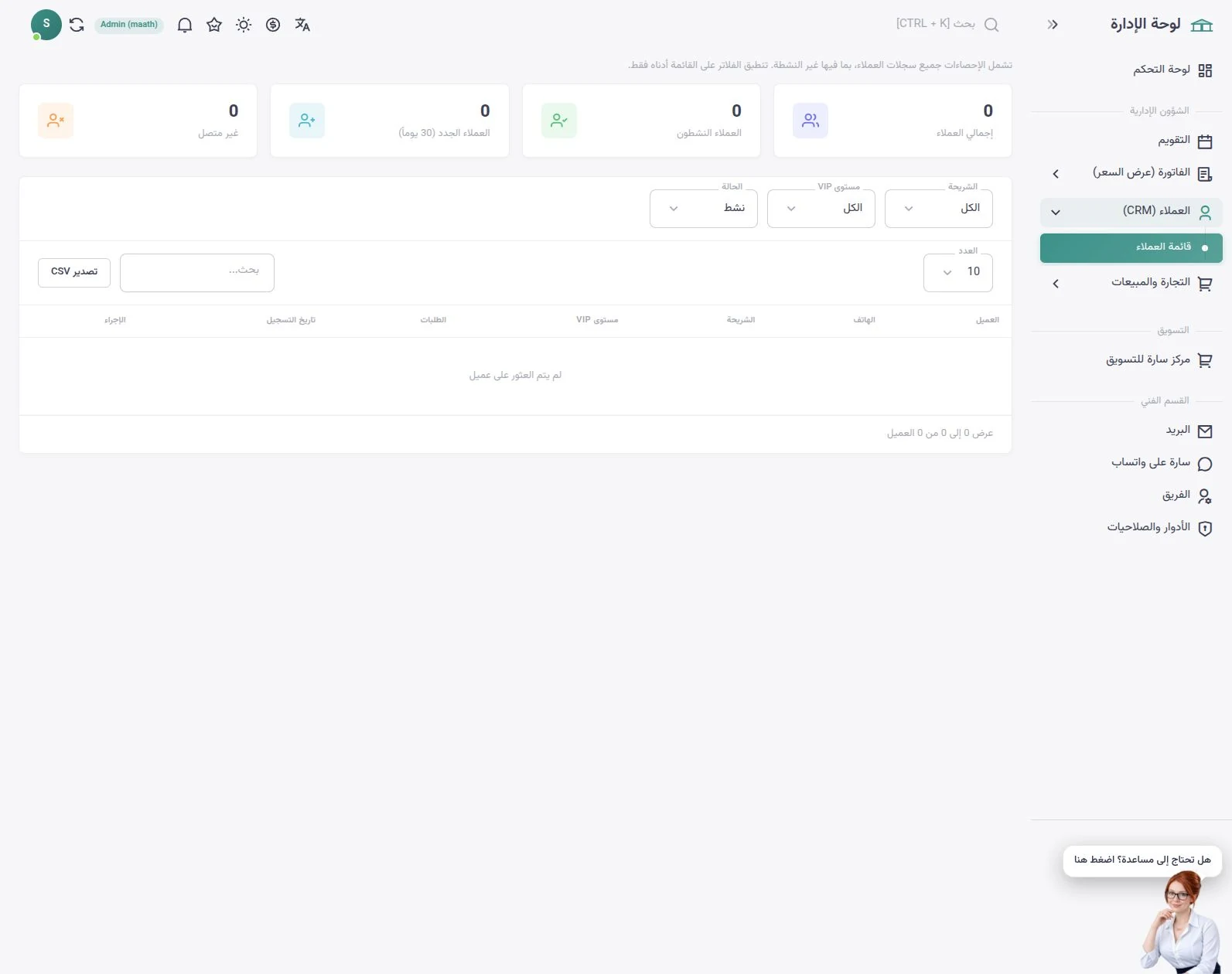The height and width of the screenshot is (974, 1232).
Task: Open the الحالة status dropdown
Action: (704, 209)
